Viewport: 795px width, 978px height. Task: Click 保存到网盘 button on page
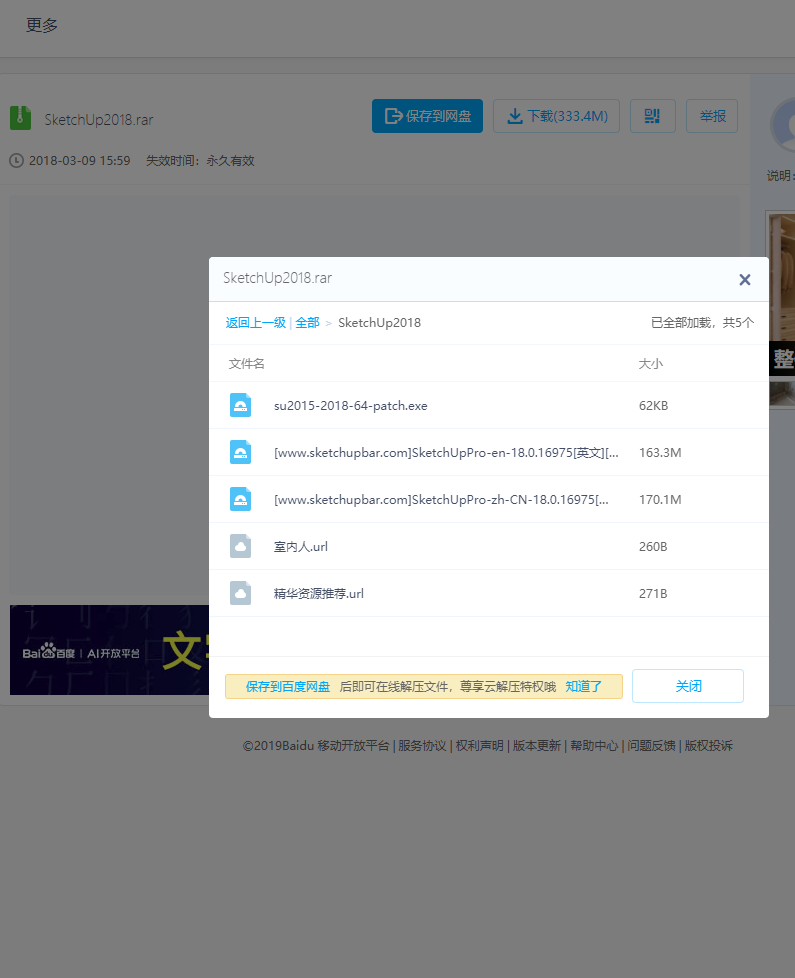click(427, 116)
